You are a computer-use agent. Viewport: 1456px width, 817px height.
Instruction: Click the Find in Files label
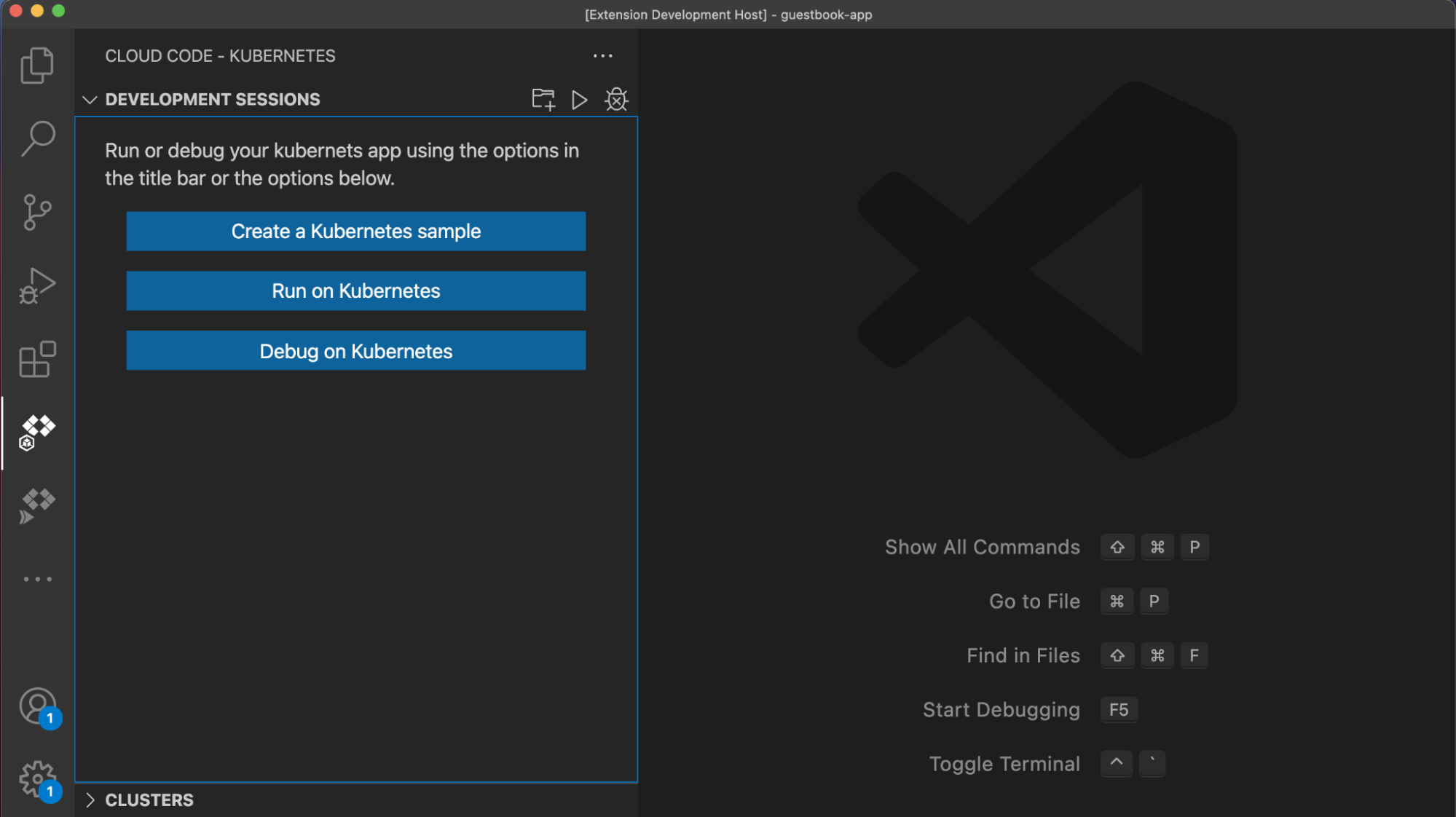coord(1023,656)
